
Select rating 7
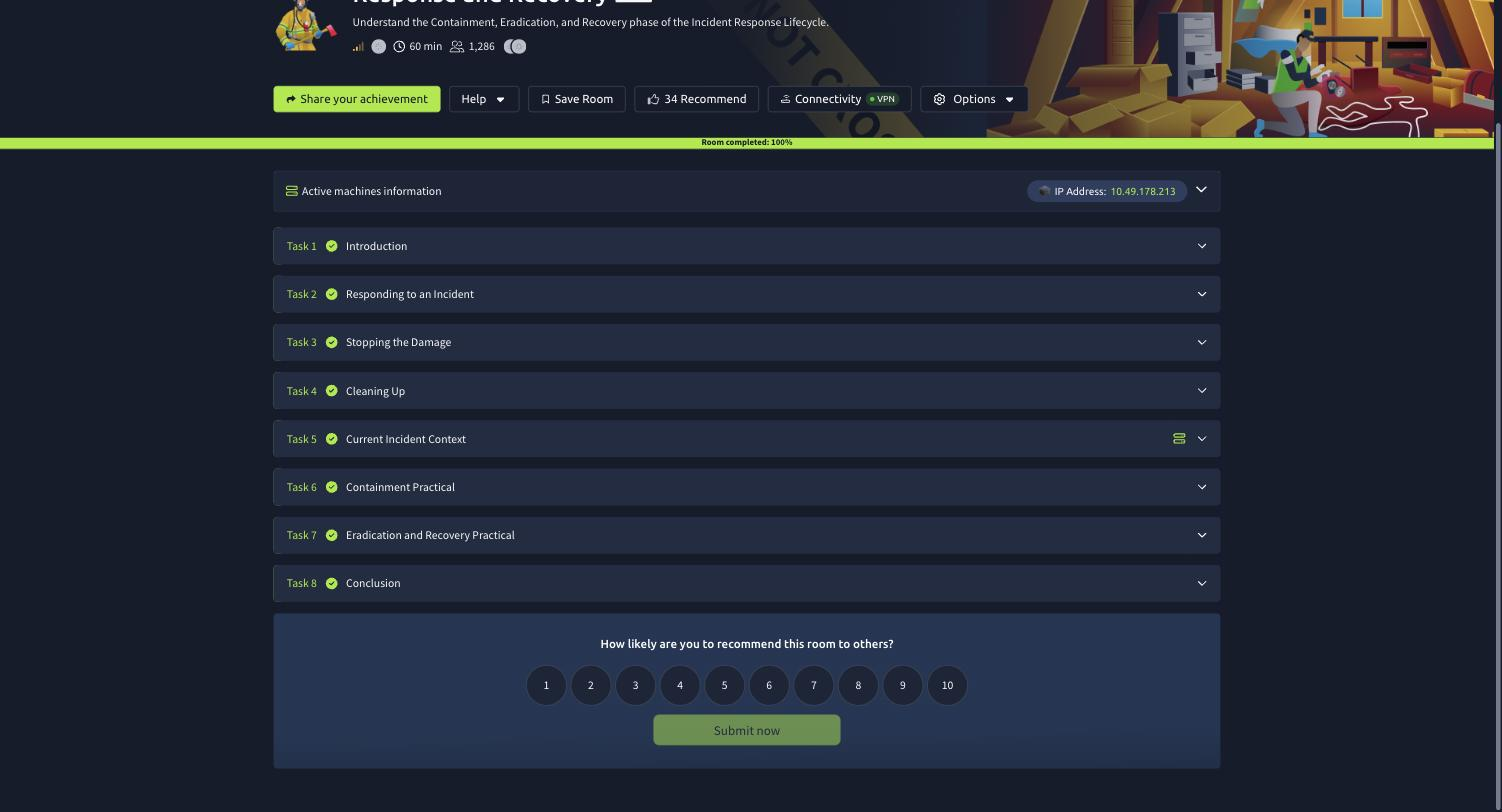(813, 685)
